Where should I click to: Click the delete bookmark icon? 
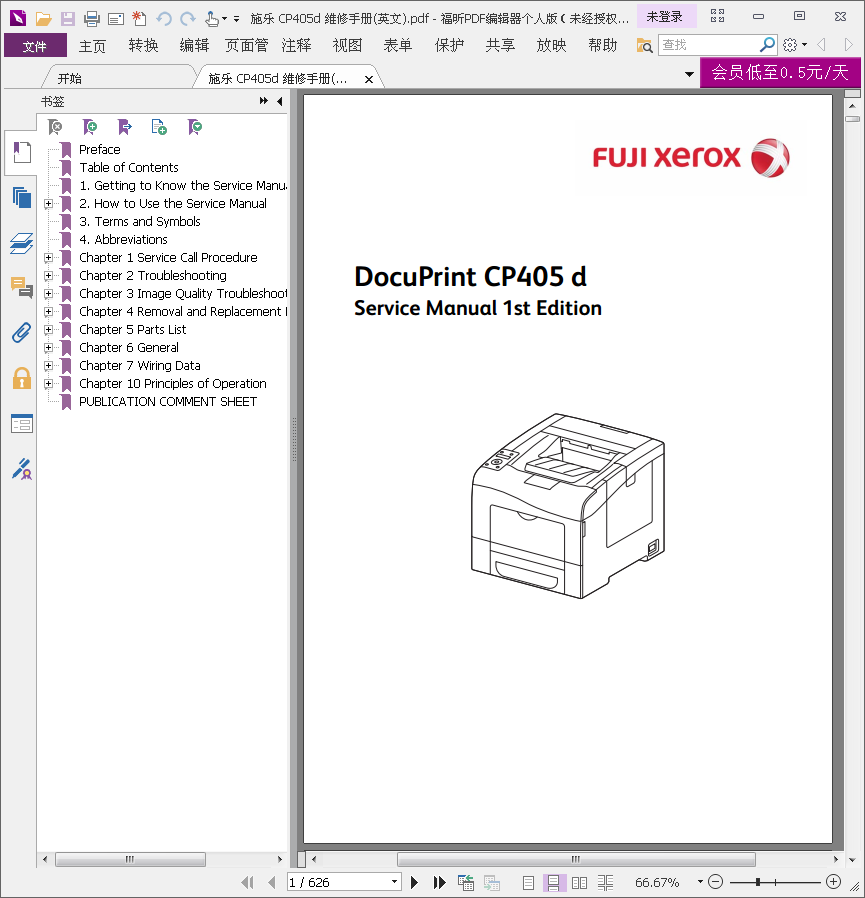pos(55,127)
